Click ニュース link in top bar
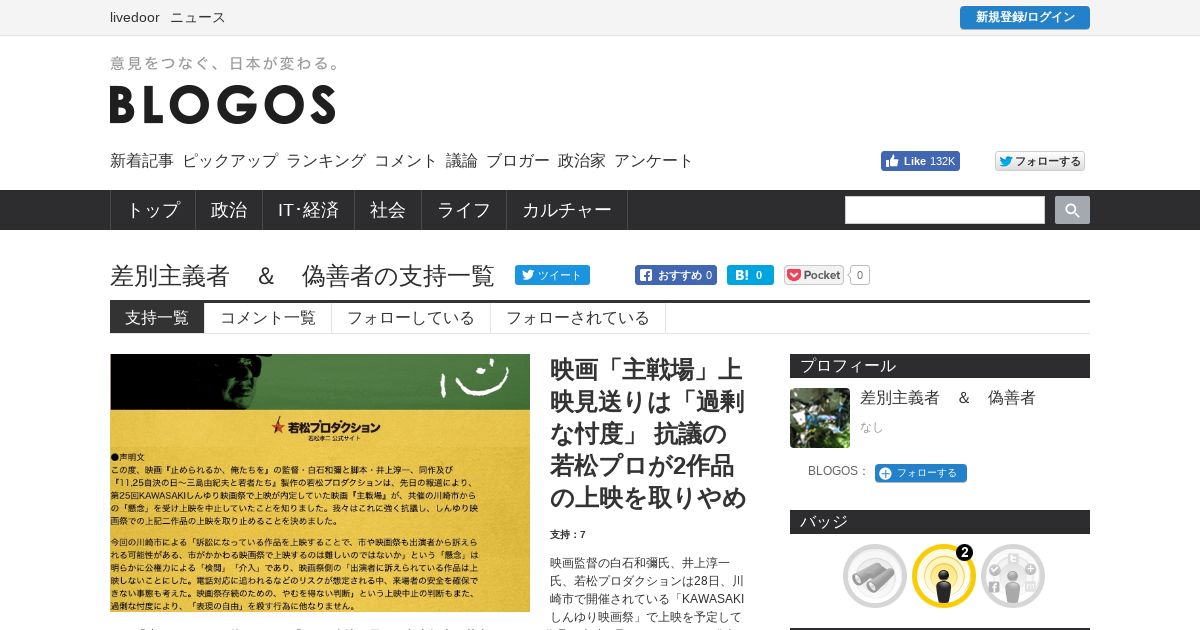 (198, 17)
